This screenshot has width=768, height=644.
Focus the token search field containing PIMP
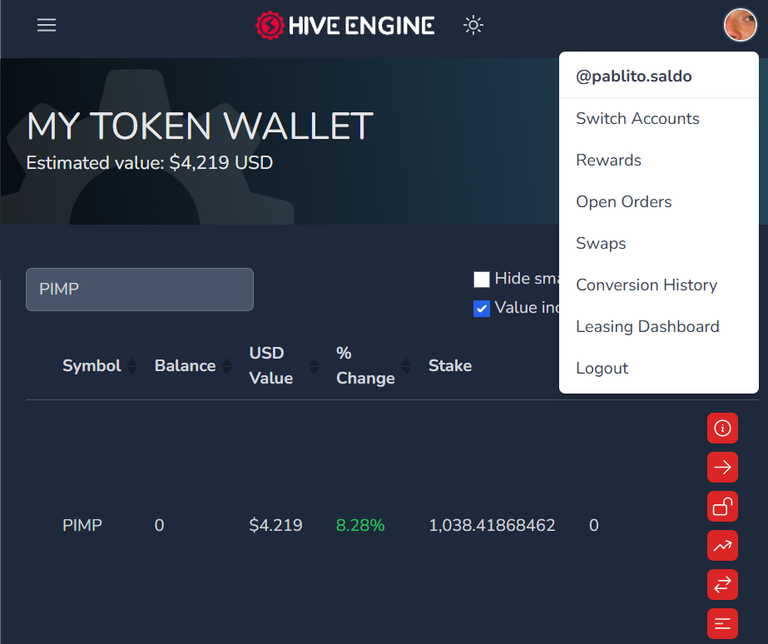(140, 289)
